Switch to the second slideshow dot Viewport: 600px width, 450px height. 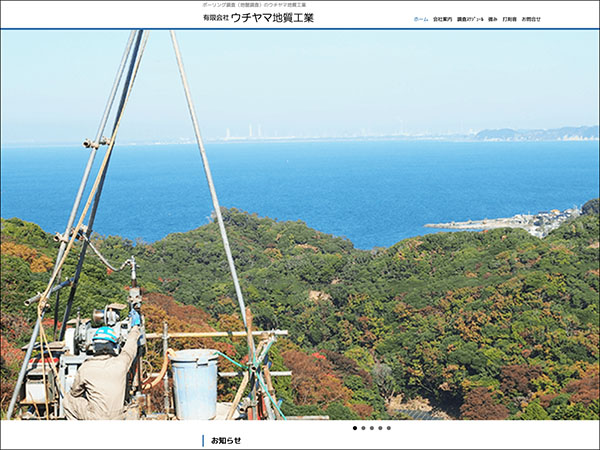363,428
